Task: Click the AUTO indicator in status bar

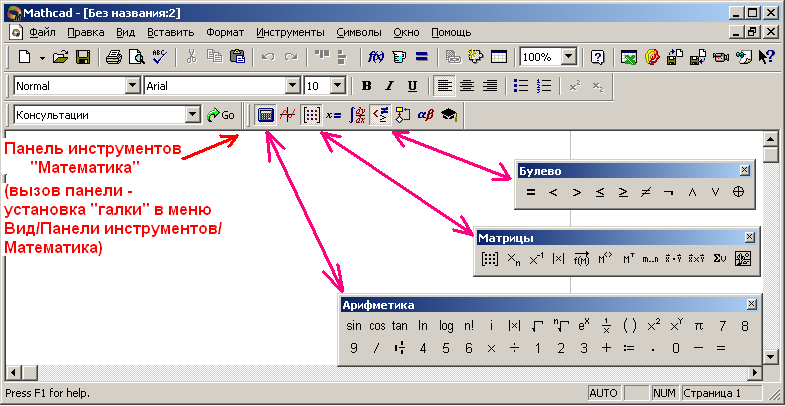Action: click(x=603, y=393)
